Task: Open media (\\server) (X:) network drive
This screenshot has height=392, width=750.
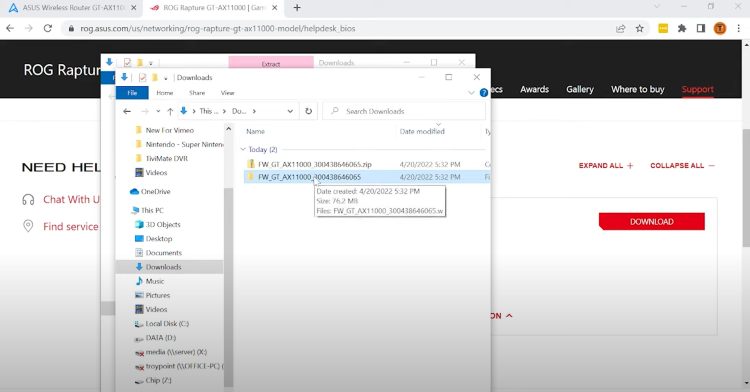Action: tap(176, 352)
